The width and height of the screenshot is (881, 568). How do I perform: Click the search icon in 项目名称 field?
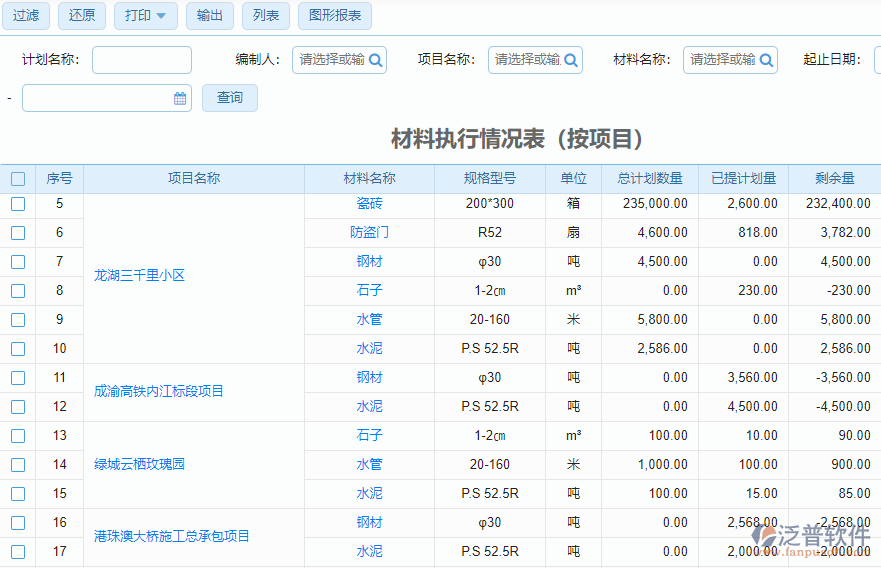click(x=571, y=60)
